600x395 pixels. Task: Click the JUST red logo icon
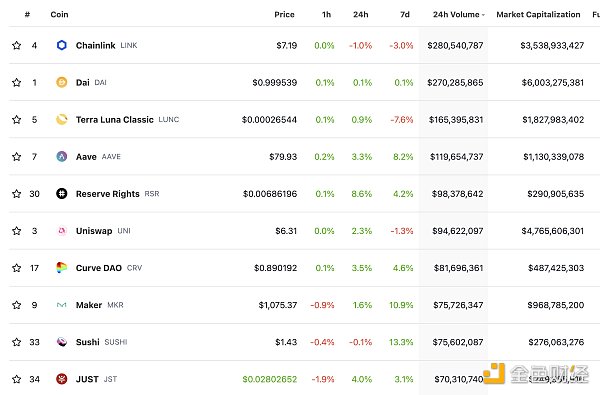(62, 379)
